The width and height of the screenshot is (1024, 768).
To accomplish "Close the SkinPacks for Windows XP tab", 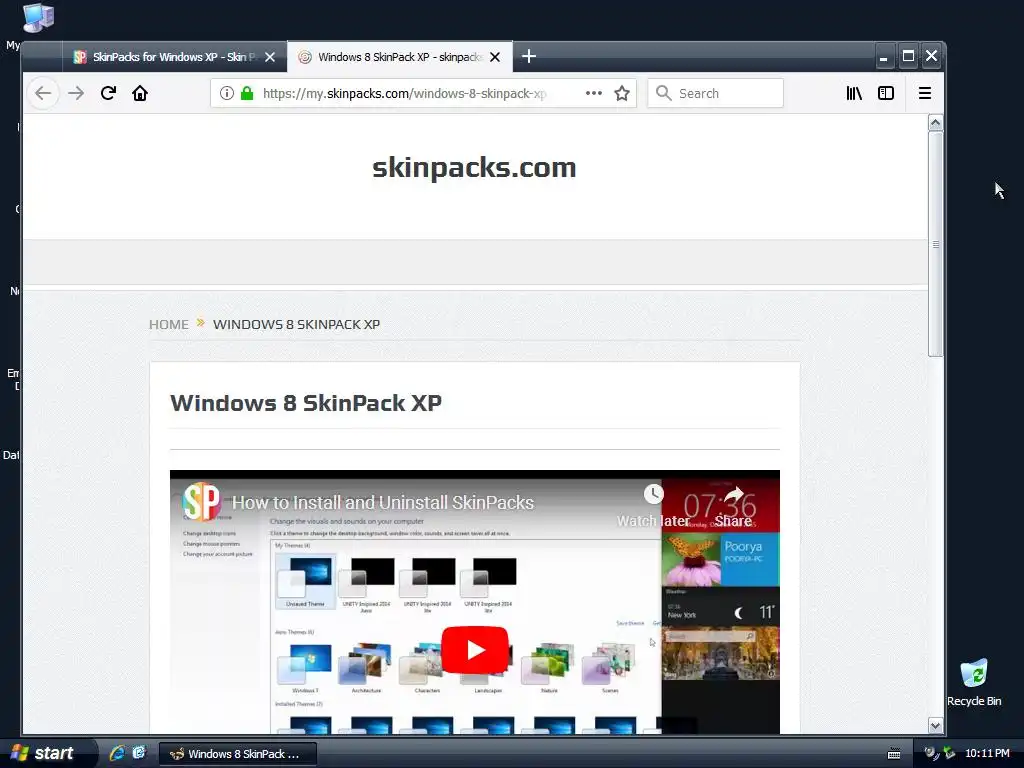I will [270, 57].
